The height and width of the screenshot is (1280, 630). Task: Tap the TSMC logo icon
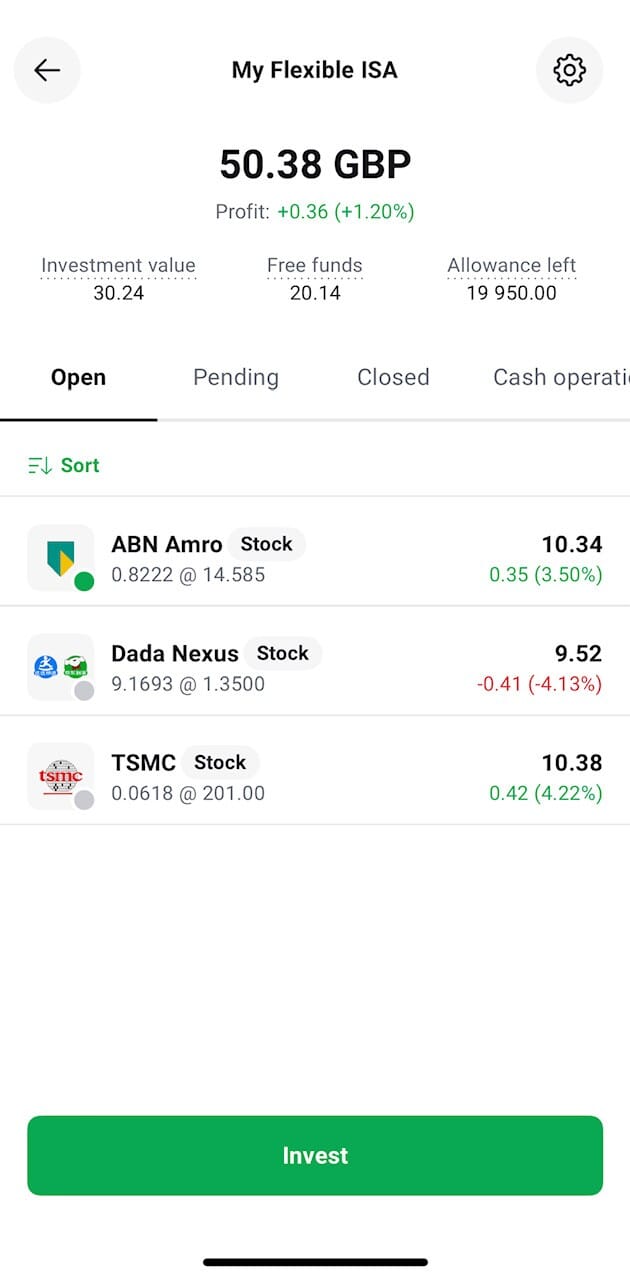pos(60,776)
